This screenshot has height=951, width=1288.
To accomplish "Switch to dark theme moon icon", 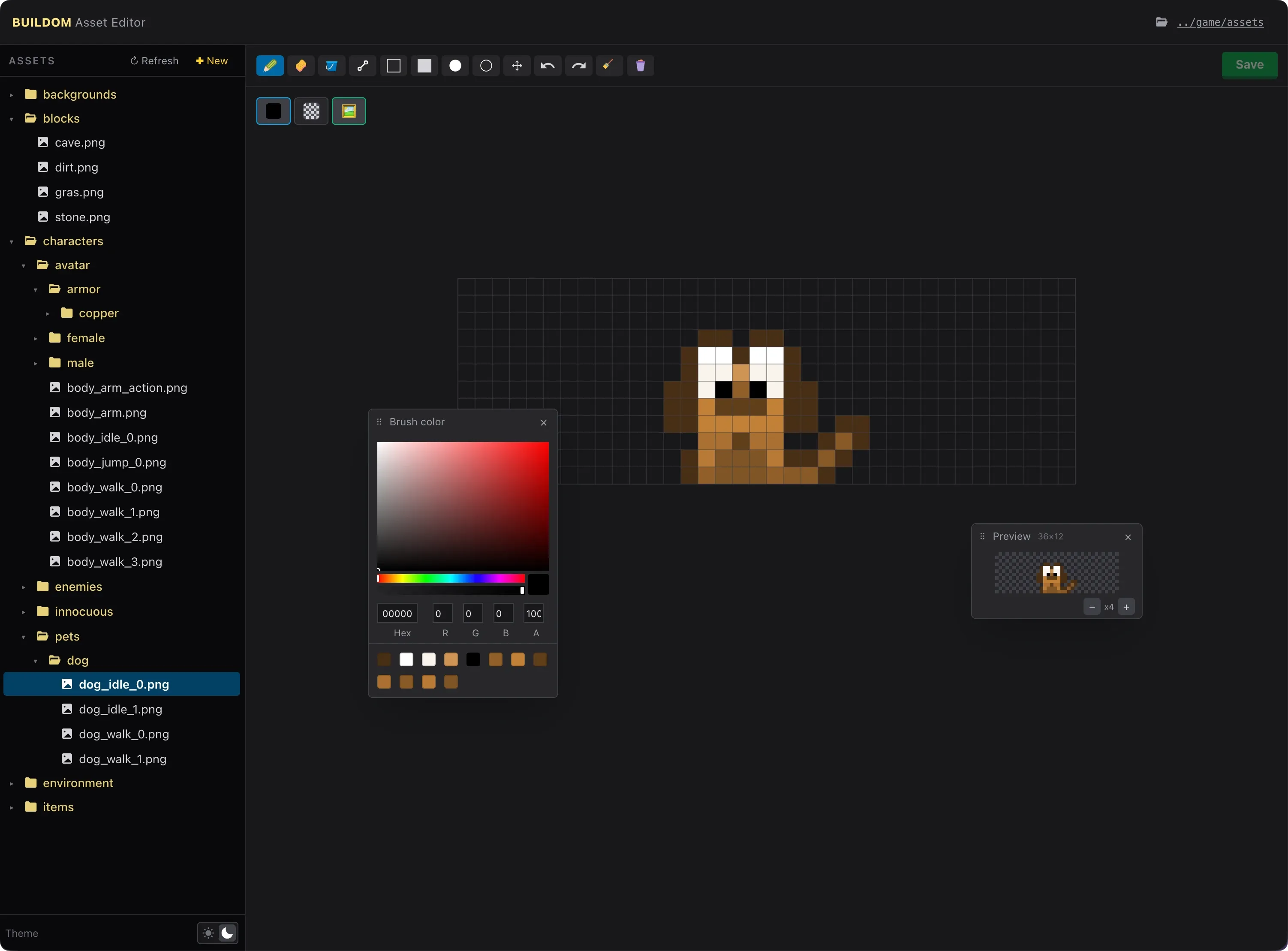I will [x=227, y=933].
